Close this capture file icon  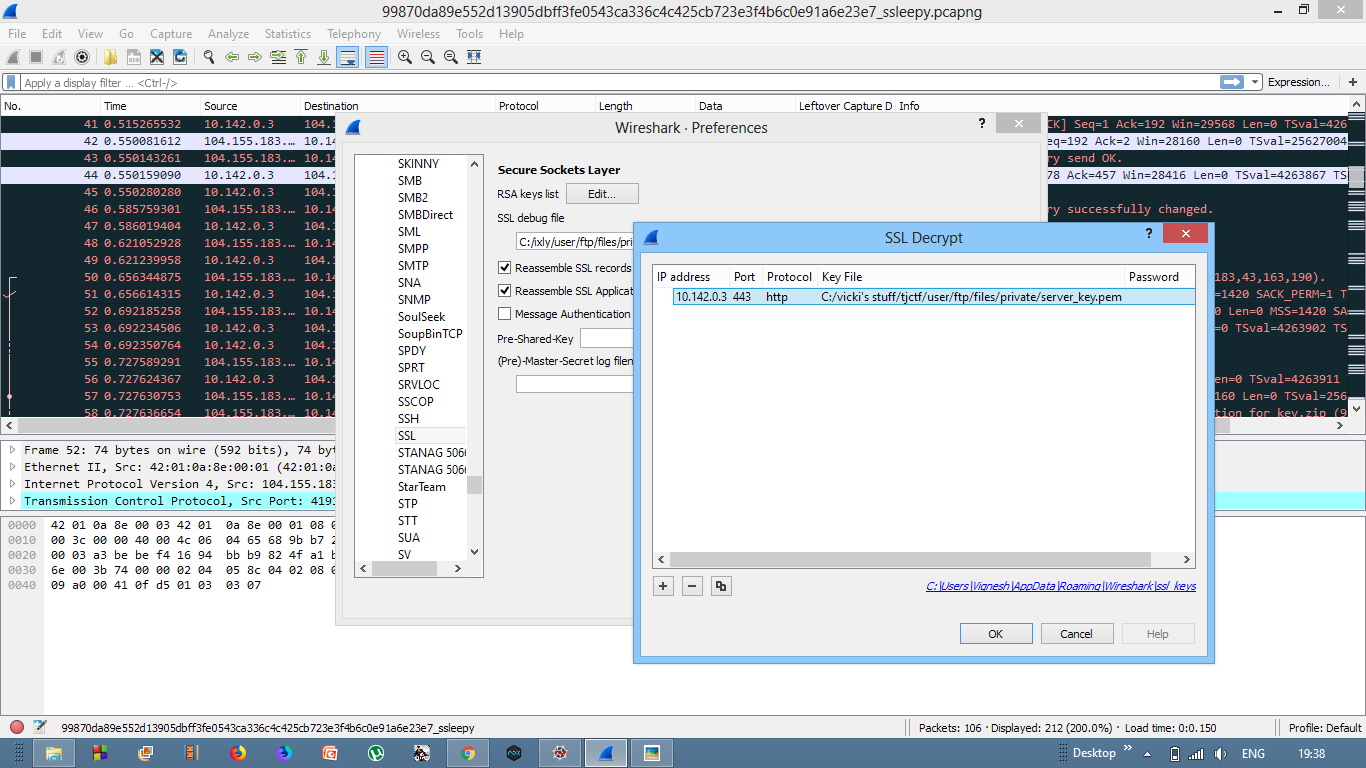point(157,57)
